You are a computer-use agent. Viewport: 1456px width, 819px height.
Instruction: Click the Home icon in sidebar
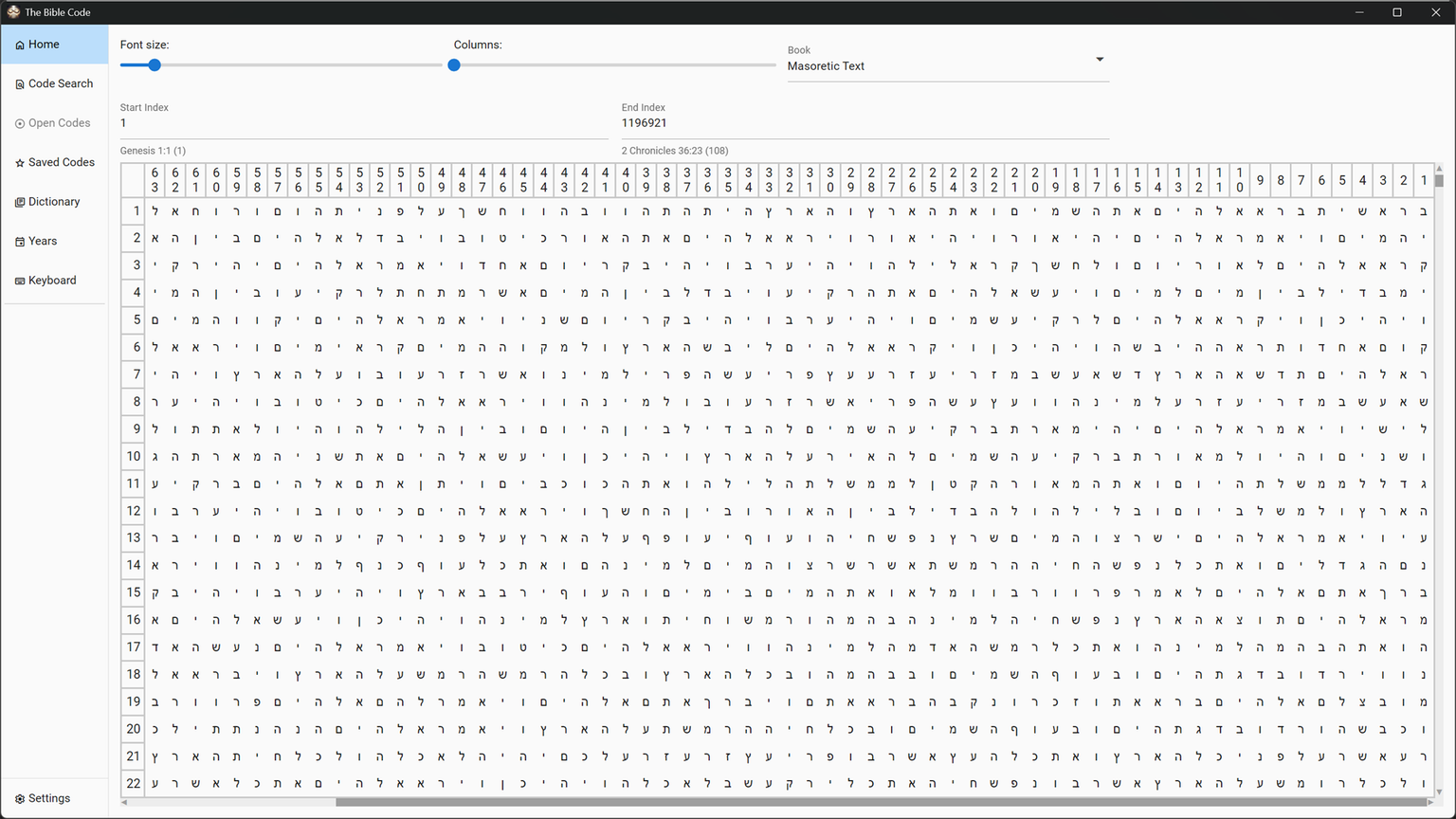20,45
